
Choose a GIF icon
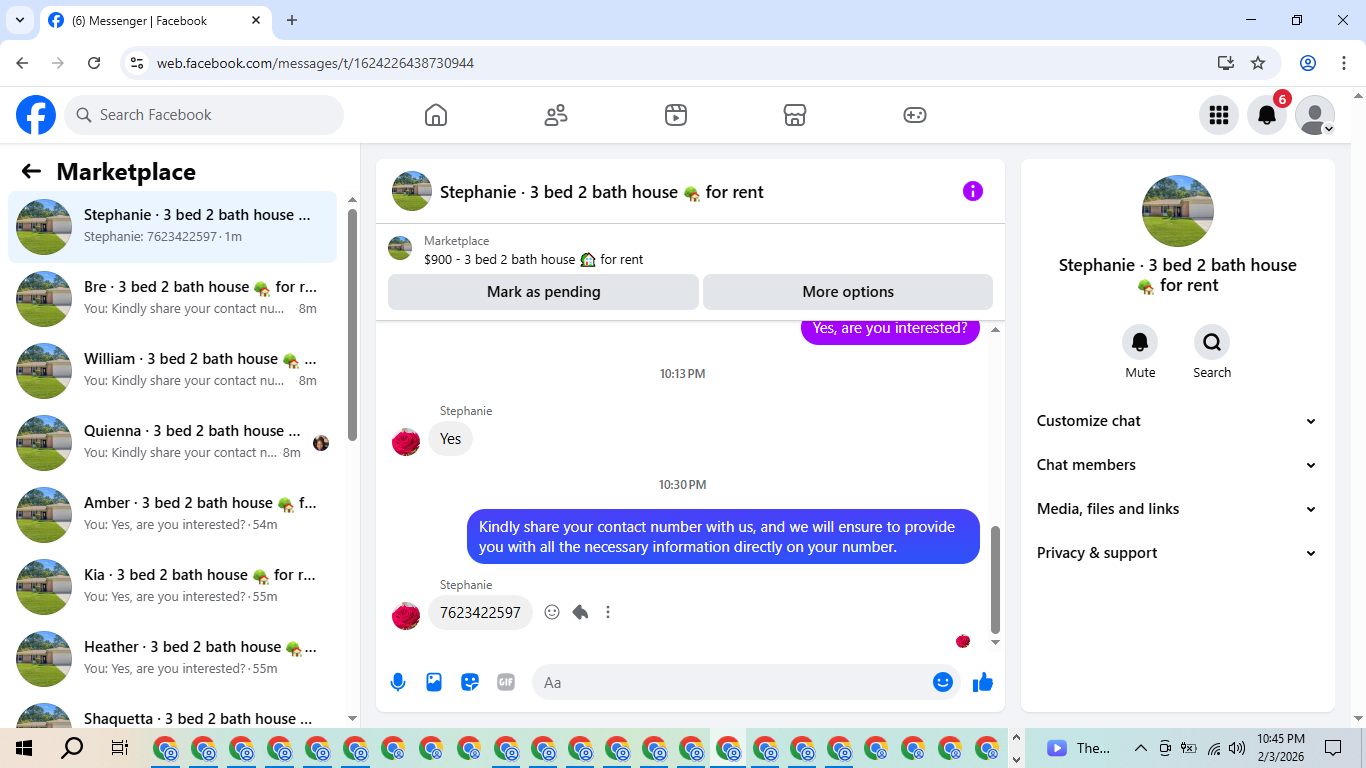pyautogui.click(x=506, y=682)
